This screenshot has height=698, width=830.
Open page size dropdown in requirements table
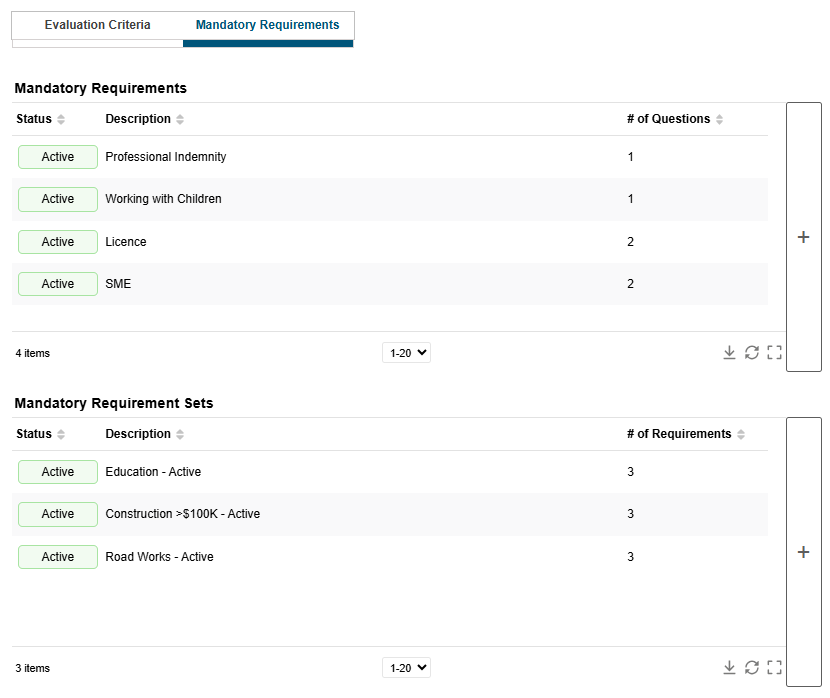(407, 353)
